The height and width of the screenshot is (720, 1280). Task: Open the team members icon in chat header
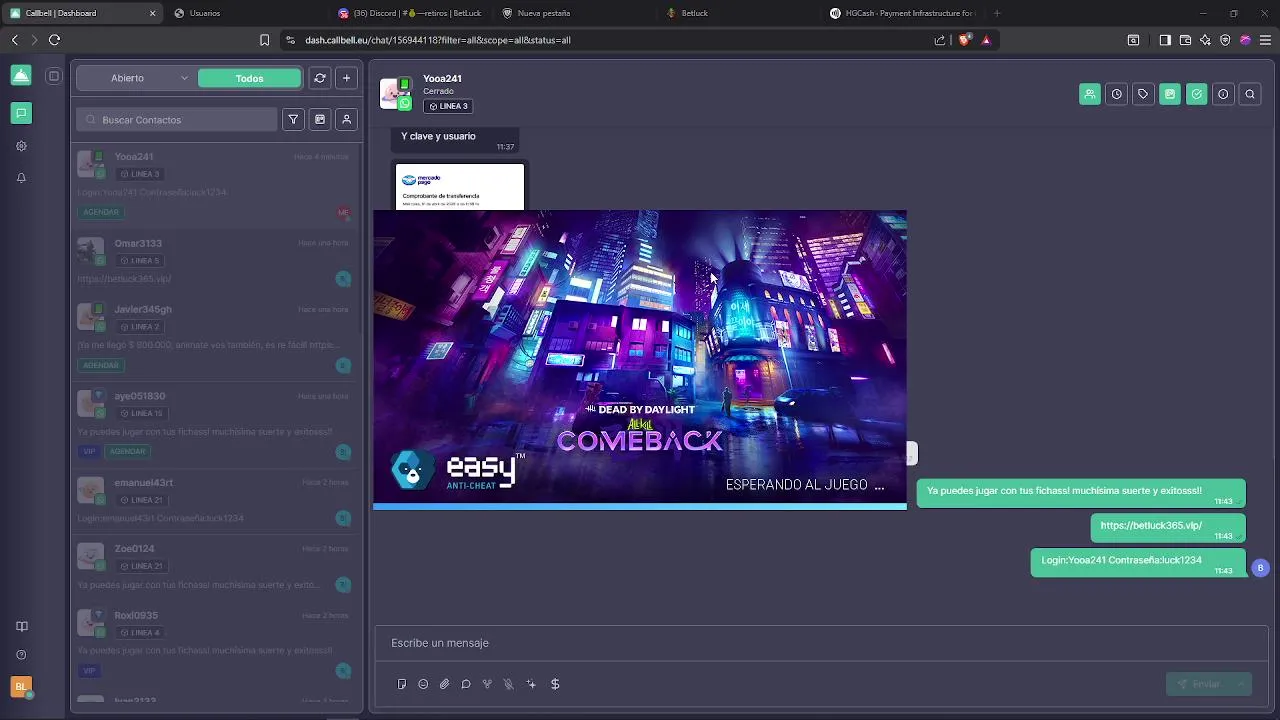click(1090, 94)
